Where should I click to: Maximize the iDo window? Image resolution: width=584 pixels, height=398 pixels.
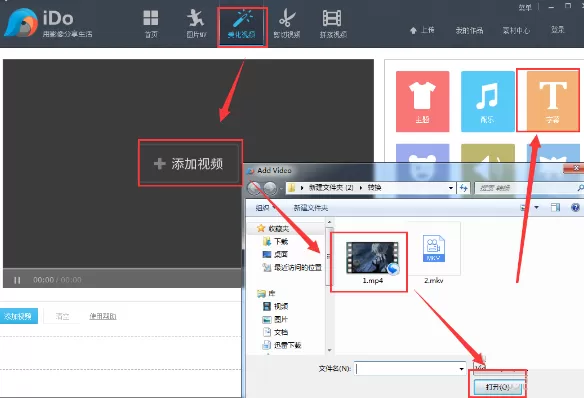click(x=568, y=6)
